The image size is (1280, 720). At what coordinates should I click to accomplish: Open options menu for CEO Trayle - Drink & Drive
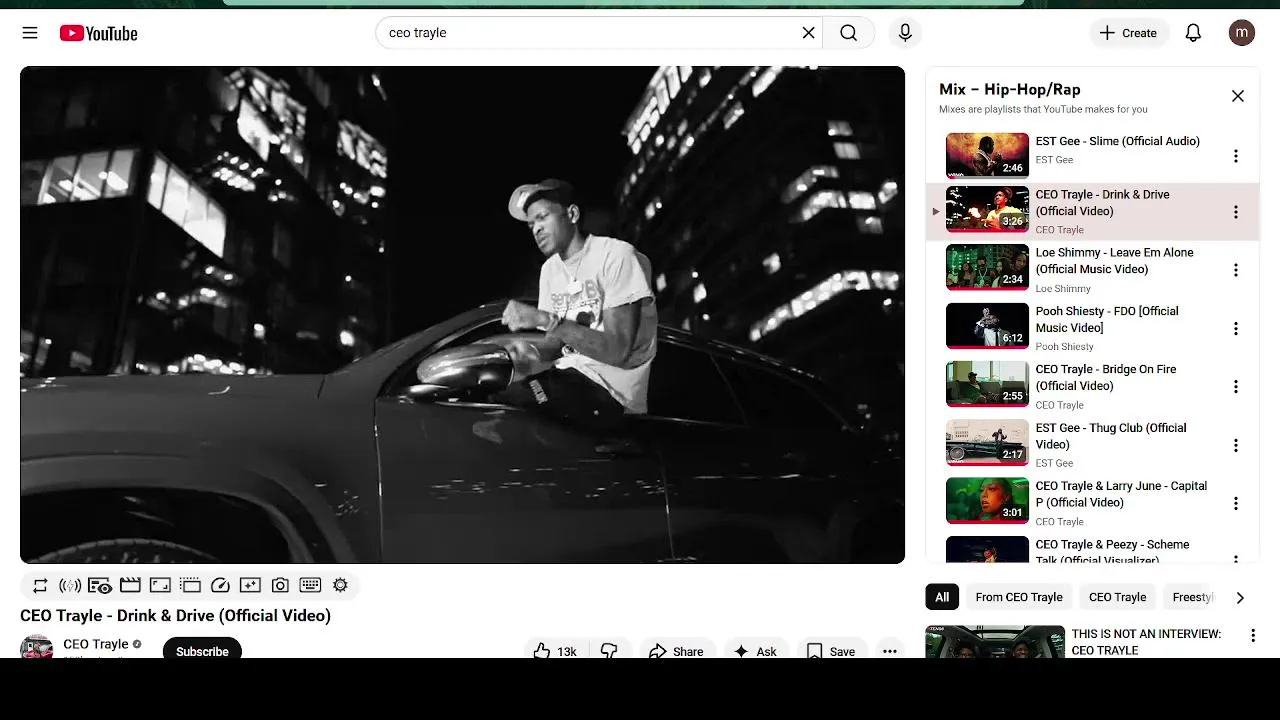pos(1236,212)
